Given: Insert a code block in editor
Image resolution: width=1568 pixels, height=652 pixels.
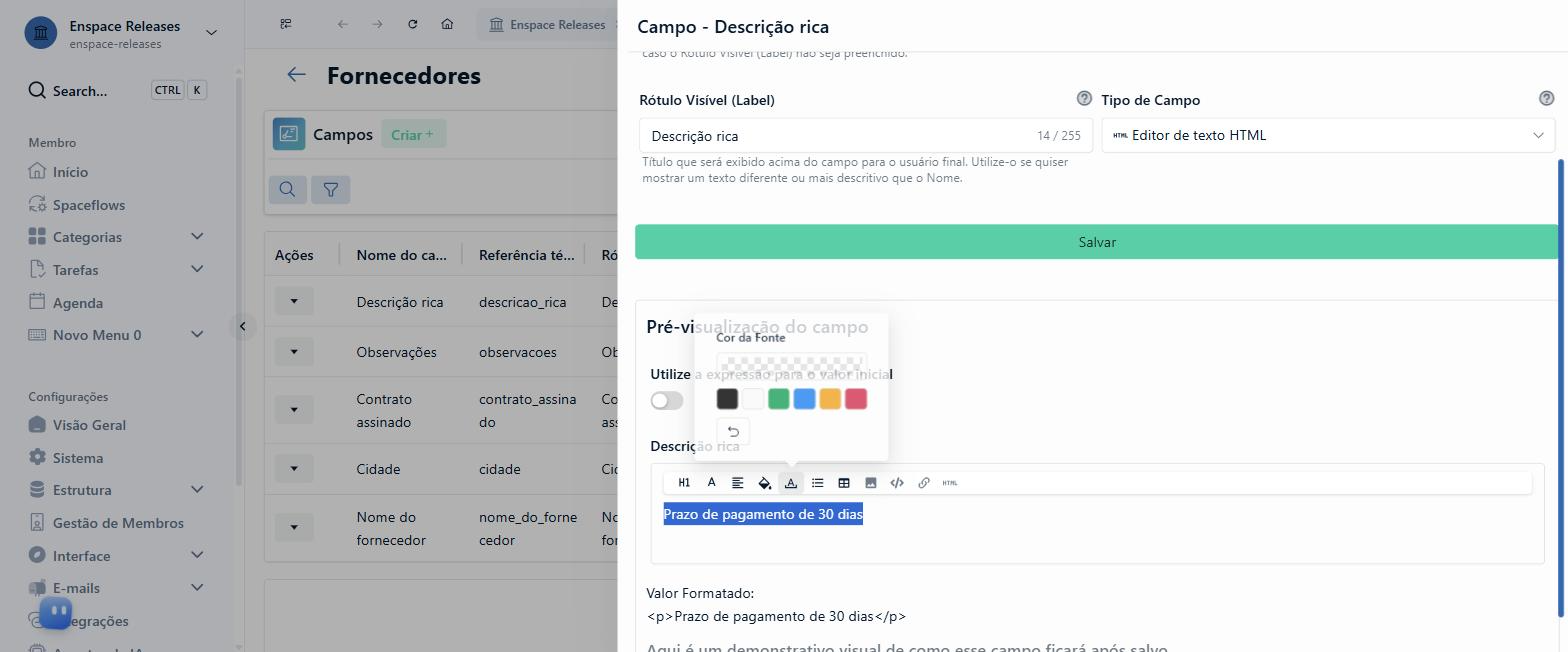Looking at the screenshot, I should pyautogui.click(x=897, y=483).
